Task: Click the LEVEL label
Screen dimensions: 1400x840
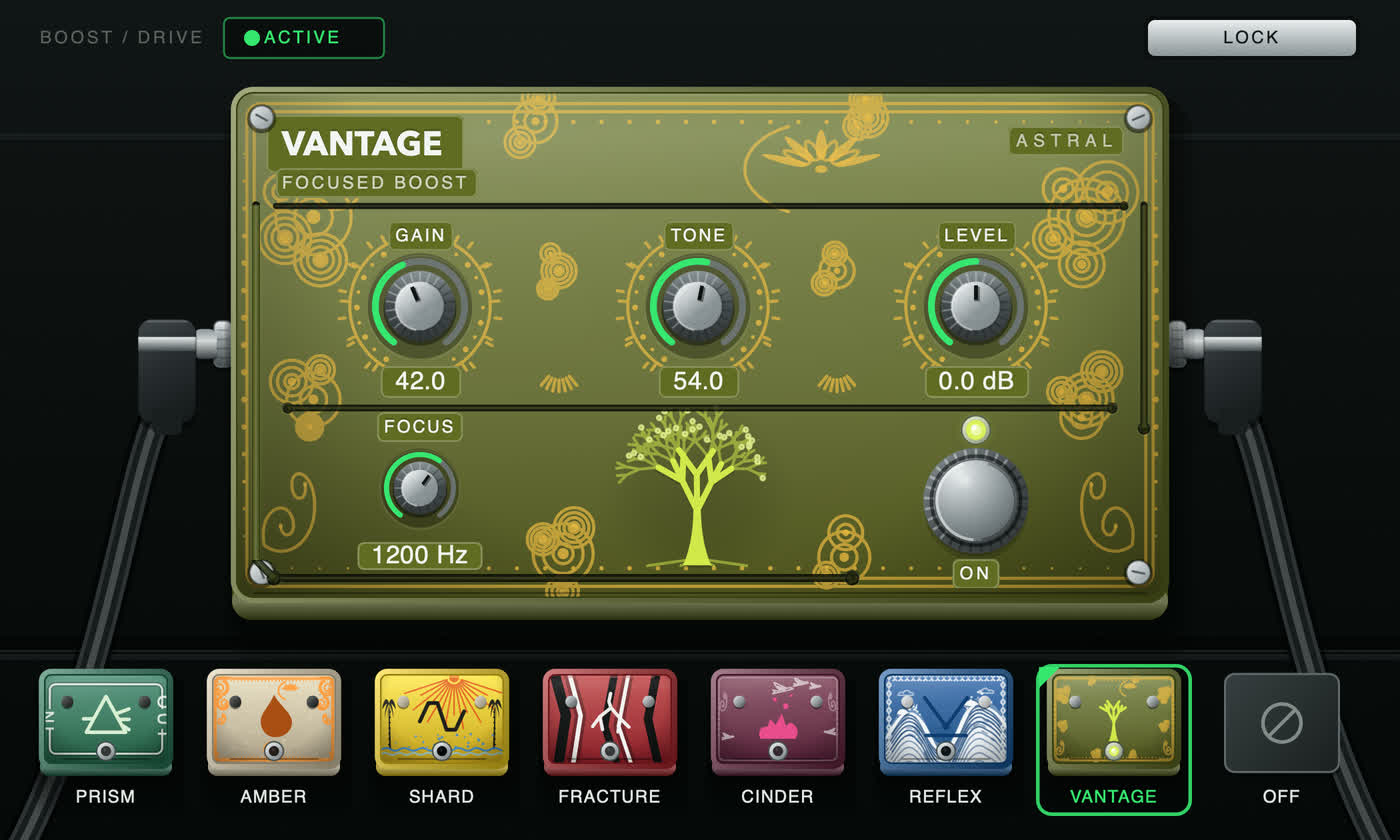Action: [x=976, y=236]
